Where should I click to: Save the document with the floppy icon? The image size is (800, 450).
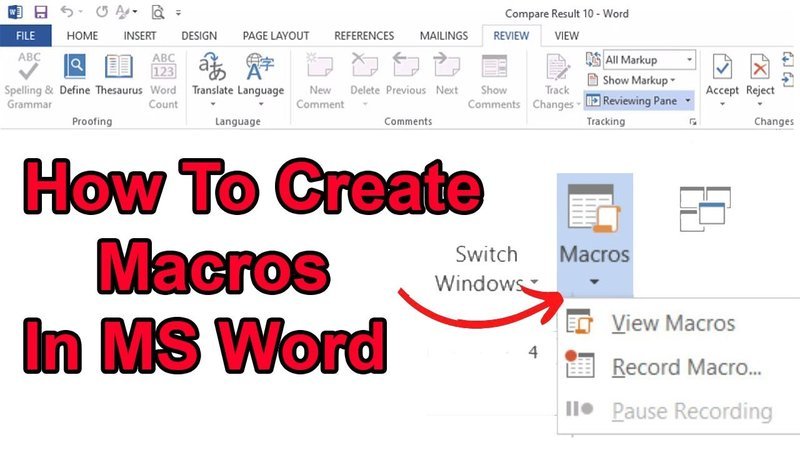[x=40, y=12]
